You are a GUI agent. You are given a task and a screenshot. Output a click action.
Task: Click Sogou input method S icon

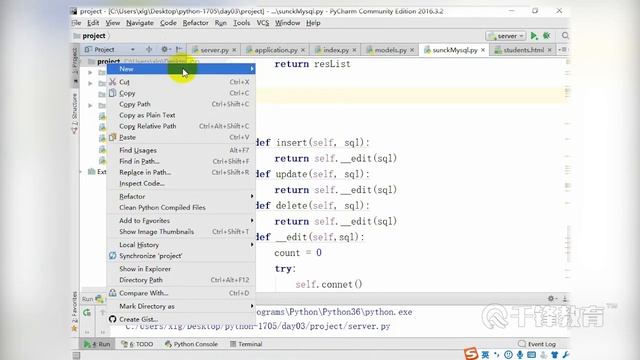[x=471, y=354]
